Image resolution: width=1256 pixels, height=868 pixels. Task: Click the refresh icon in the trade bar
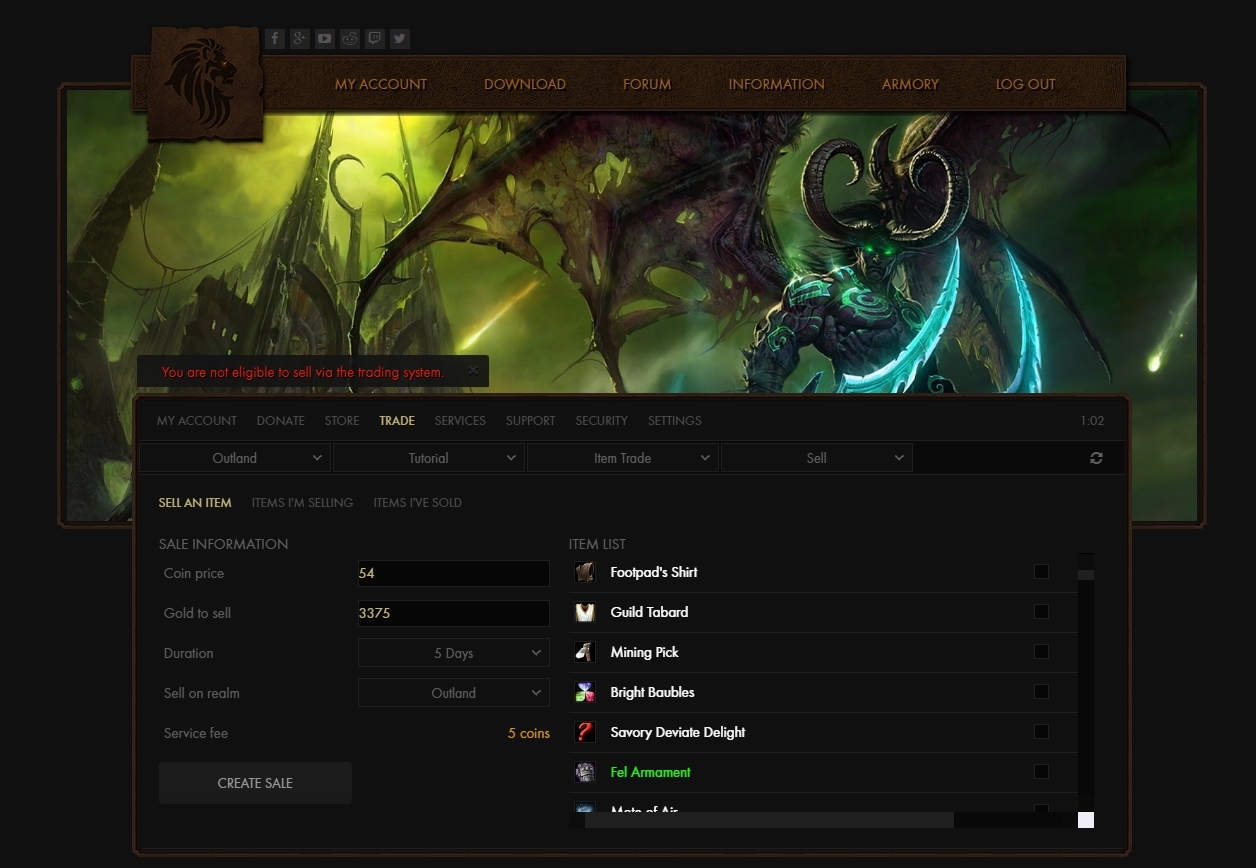point(1096,458)
